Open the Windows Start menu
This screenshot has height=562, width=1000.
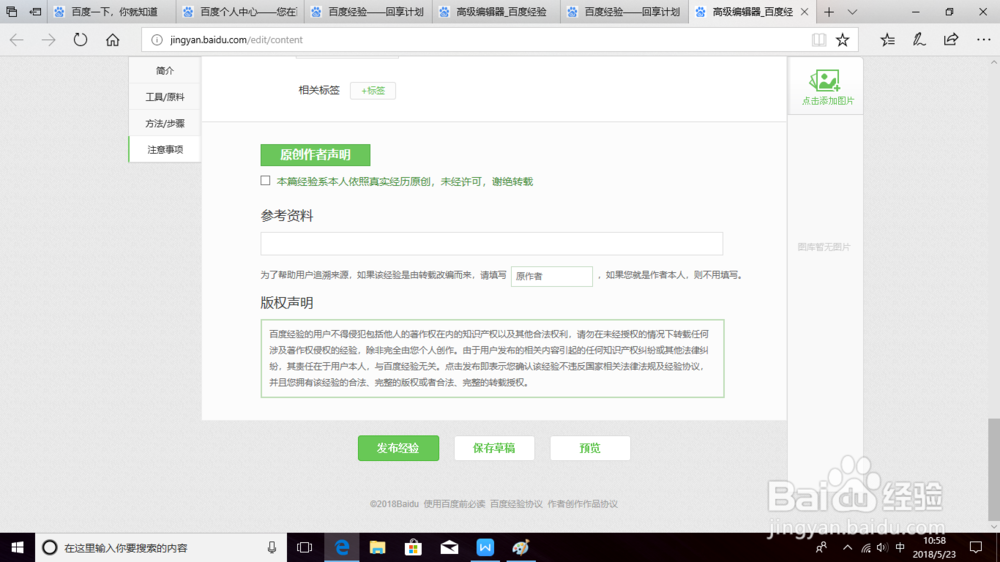pyautogui.click(x=17, y=547)
